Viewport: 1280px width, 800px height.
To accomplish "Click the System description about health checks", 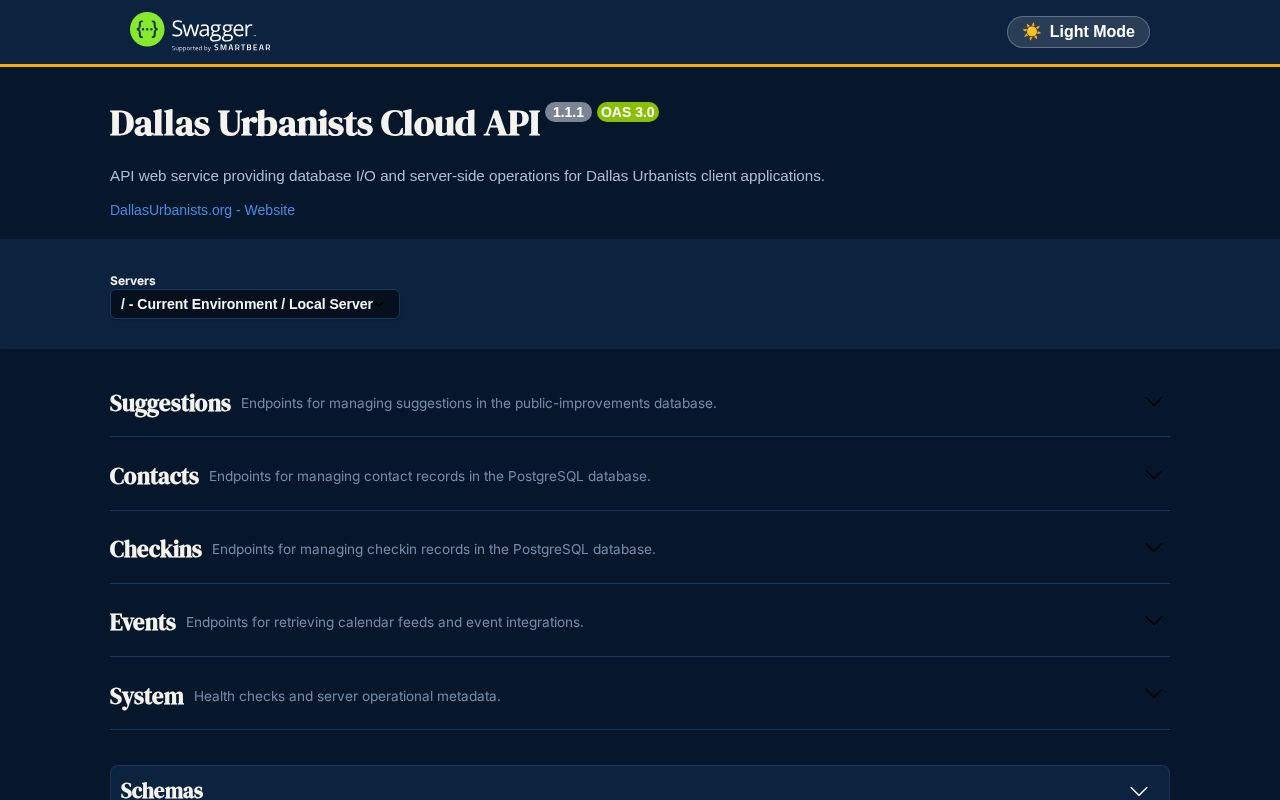I will 347,696.
